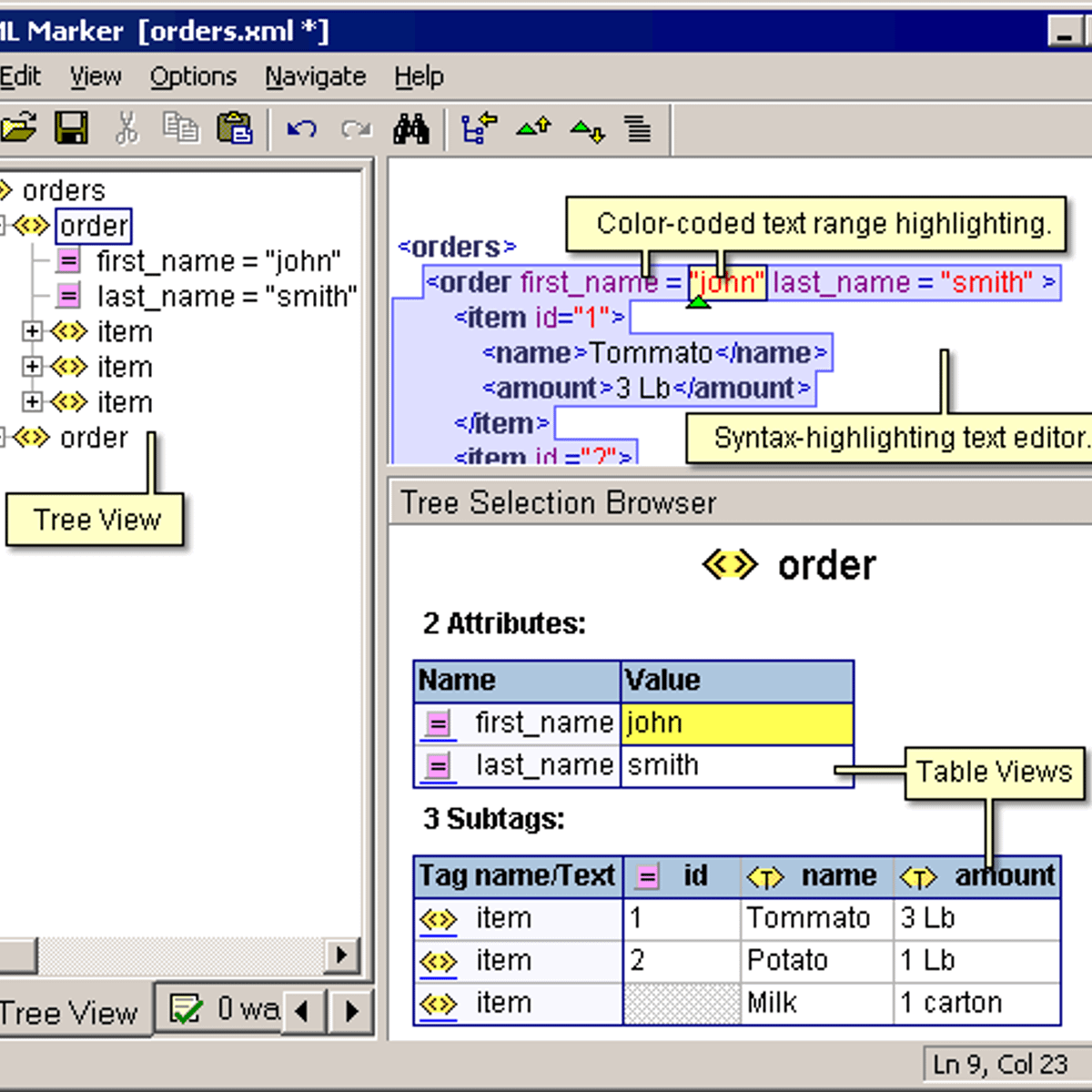Click the text lines format toolbar icon
This screenshot has height=1092, width=1092.
pos(638,129)
